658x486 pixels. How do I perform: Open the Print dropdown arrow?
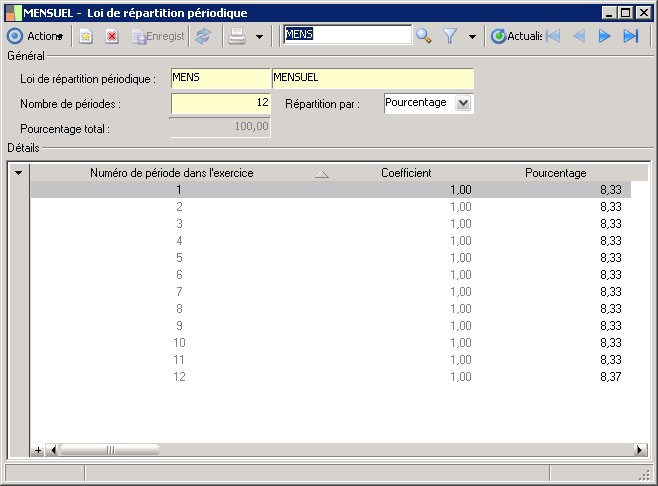(x=259, y=36)
